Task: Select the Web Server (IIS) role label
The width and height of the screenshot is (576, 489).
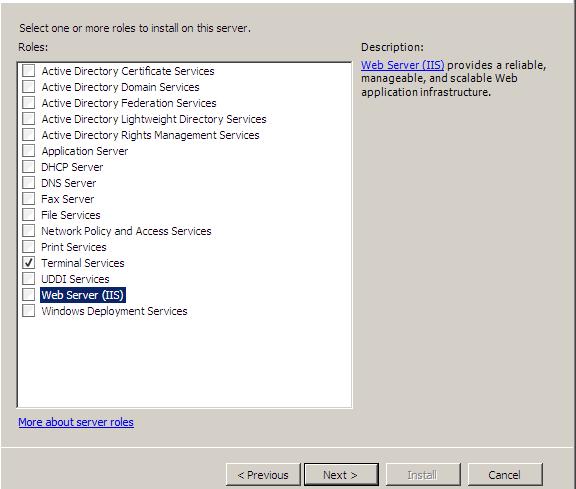Action: pyautogui.click(x=83, y=295)
